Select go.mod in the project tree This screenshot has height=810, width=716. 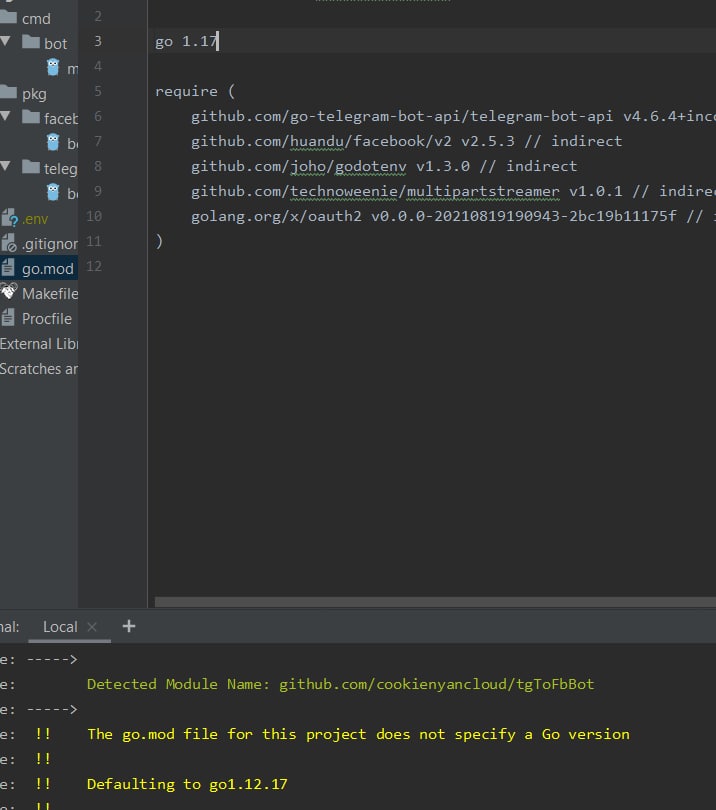coord(48,269)
